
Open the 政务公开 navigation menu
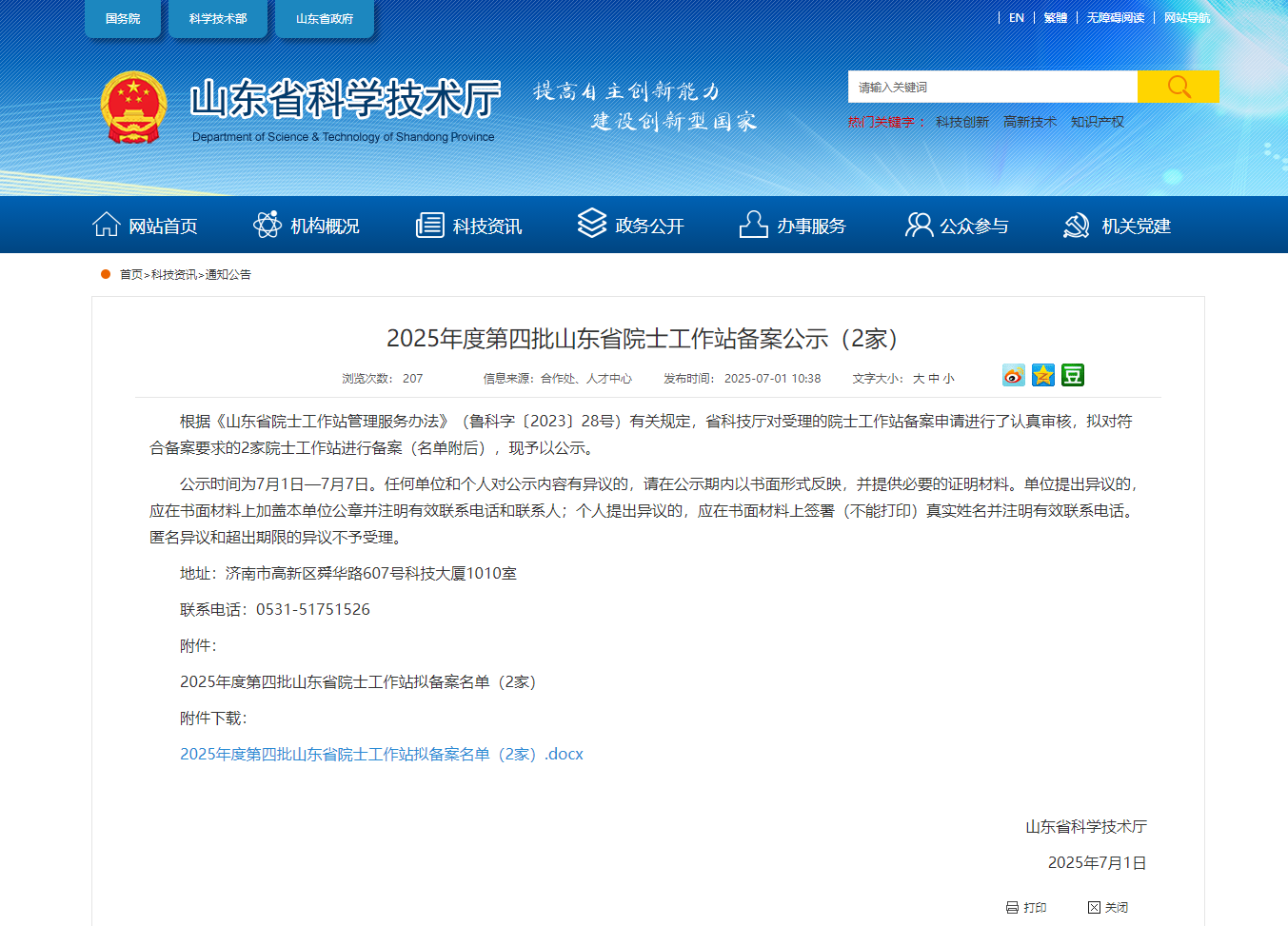point(631,226)
